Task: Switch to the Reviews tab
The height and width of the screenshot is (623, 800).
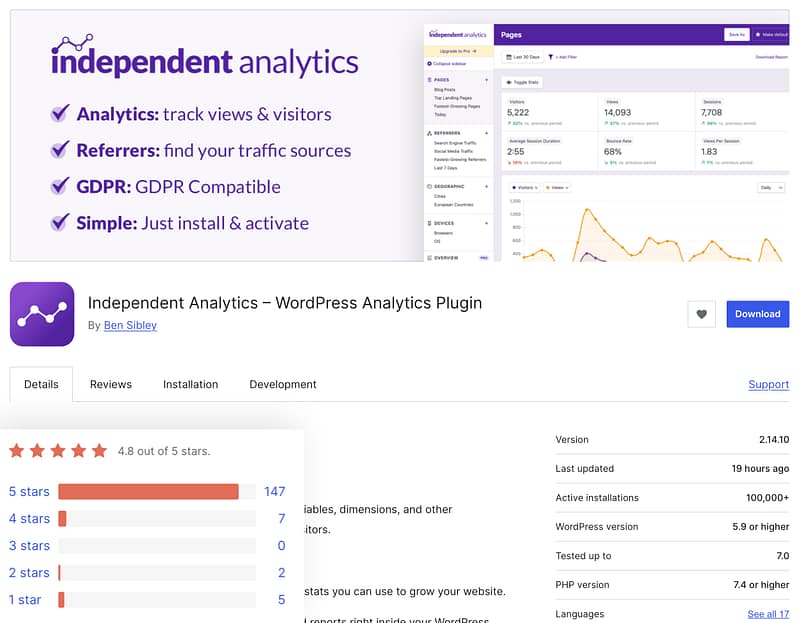Action: [111, 384]
